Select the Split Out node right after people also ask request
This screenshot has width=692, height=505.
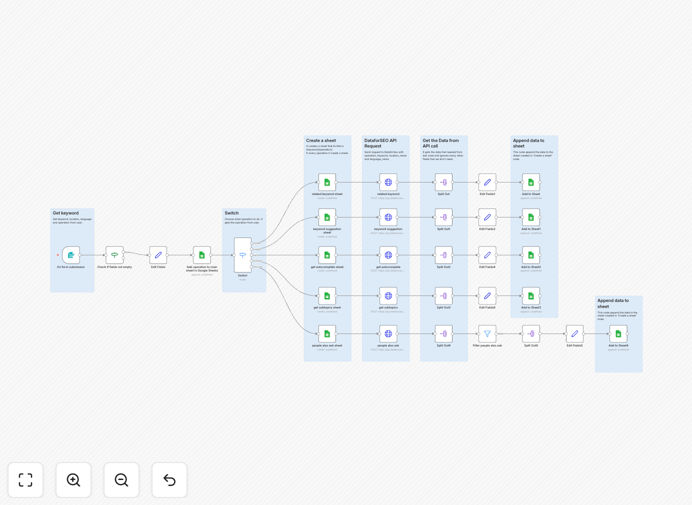tap(444, 334)
